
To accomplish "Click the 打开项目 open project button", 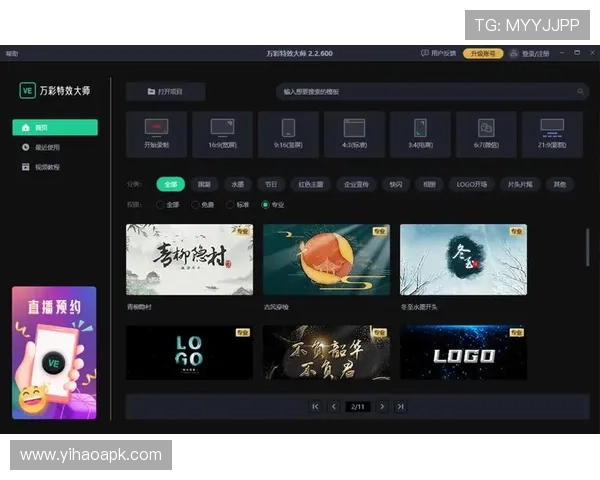I will point(165,92).
